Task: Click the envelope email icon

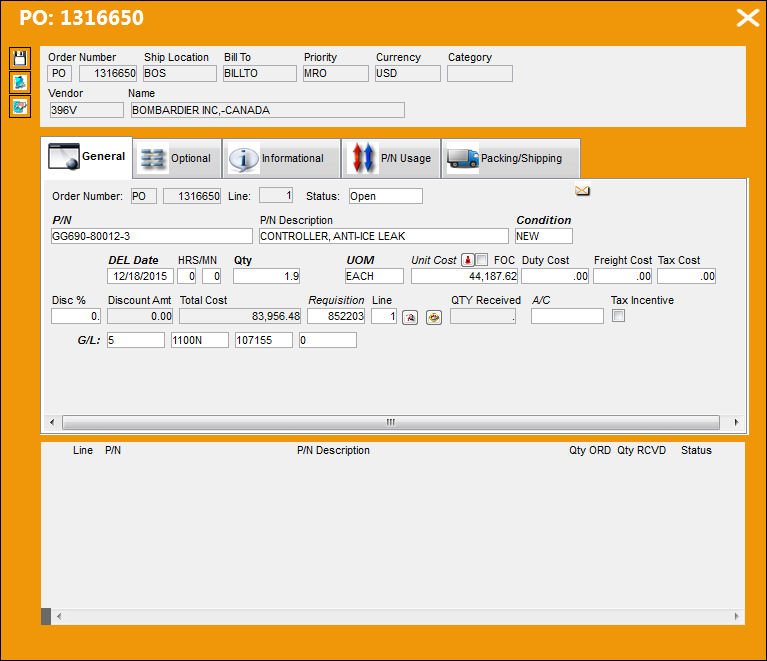Action: [582, 190]
